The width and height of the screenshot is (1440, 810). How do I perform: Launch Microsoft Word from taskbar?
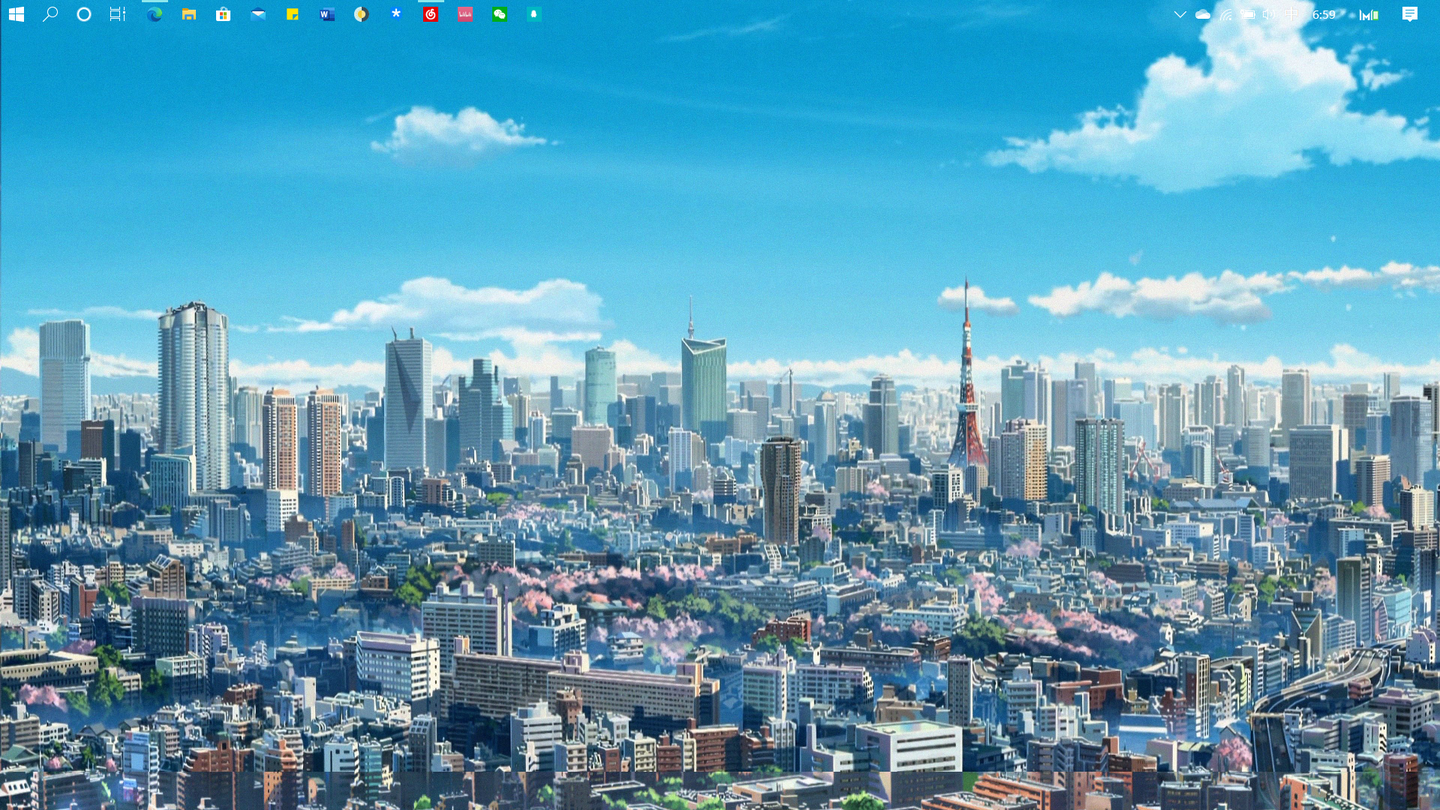click(x=327, y=14)
